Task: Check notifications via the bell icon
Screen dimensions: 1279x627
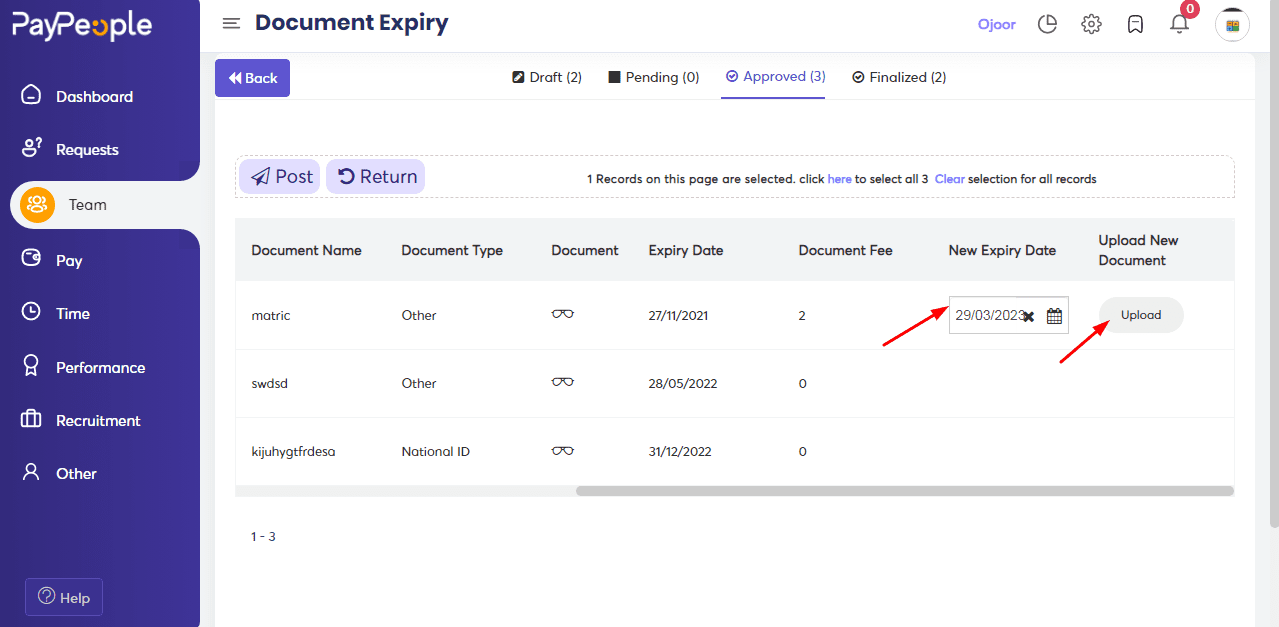Action: click(x=1179, y=24)
